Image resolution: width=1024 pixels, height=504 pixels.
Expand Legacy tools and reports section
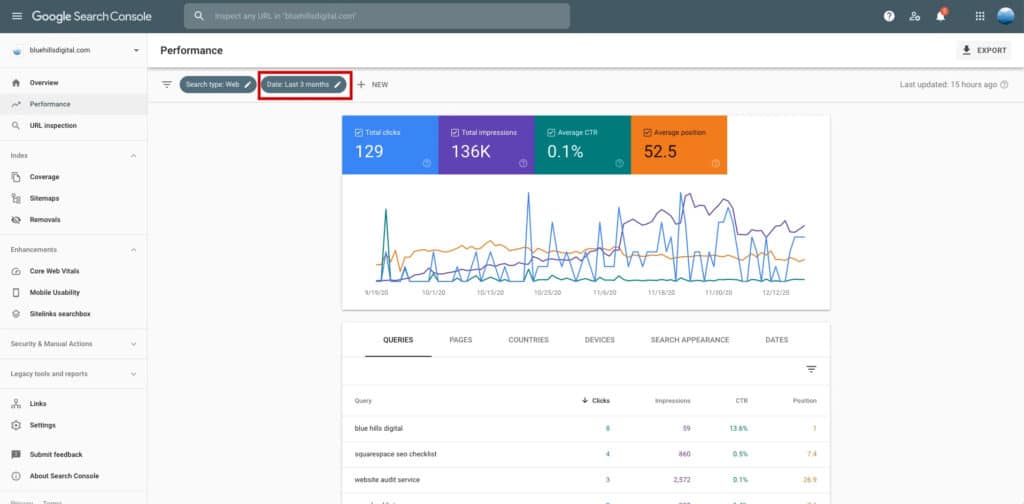pos(134,374)
